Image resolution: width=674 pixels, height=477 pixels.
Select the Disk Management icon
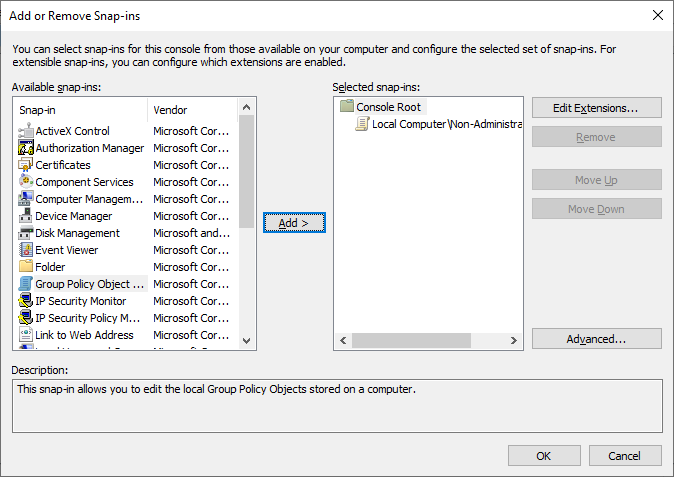point(26,233)
